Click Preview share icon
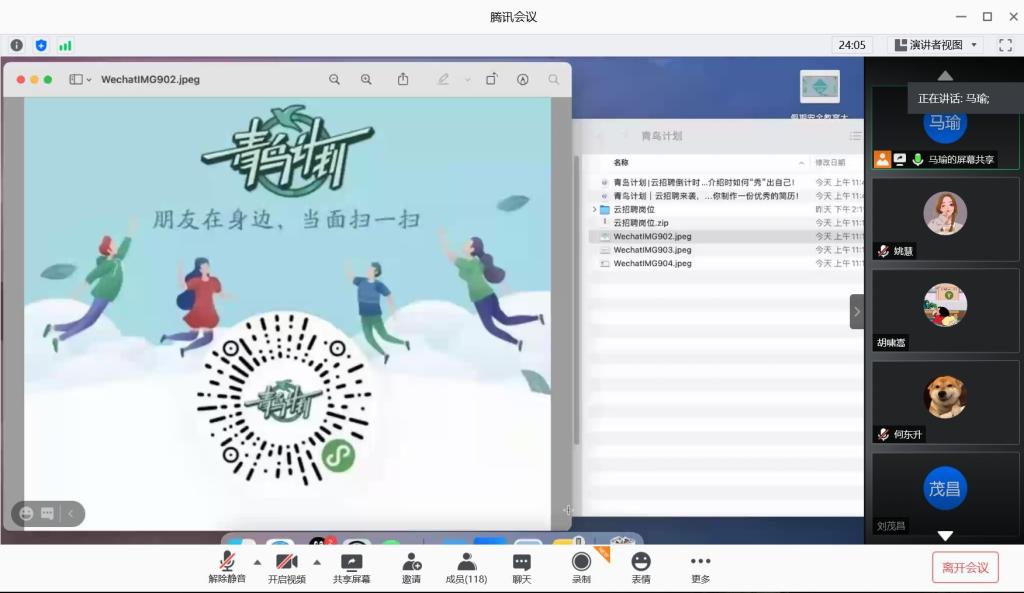1024x593 pixels. [403, 79]
